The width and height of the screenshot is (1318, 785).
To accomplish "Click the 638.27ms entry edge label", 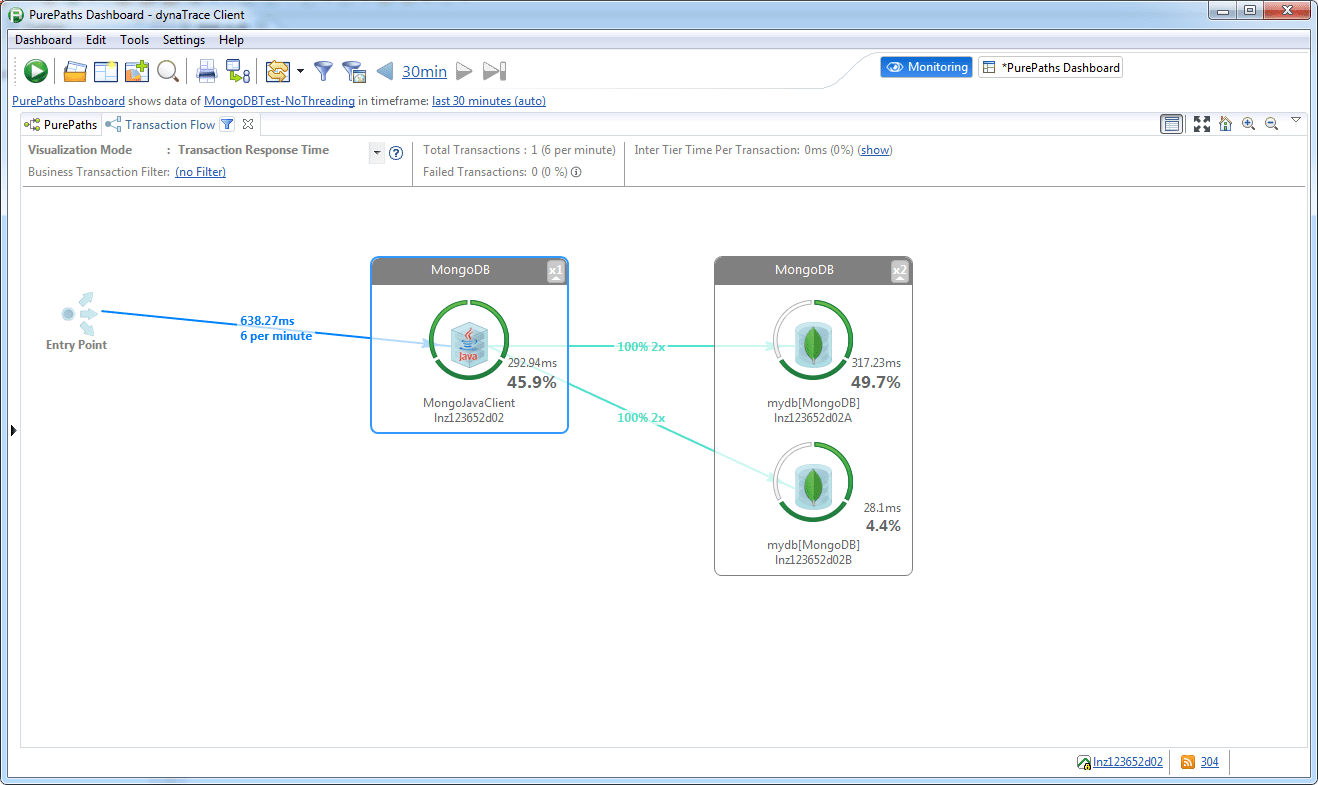I will point(267,321).
